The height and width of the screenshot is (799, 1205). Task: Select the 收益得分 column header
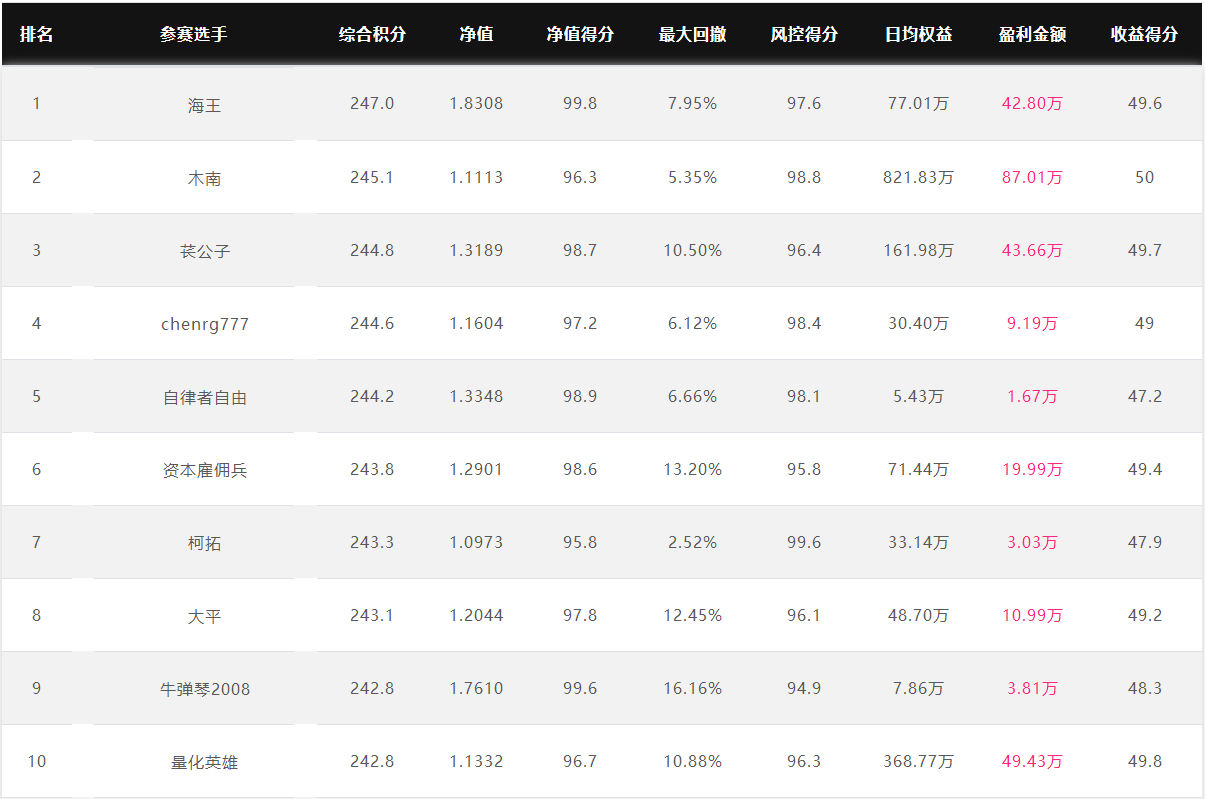(1144, 34)
